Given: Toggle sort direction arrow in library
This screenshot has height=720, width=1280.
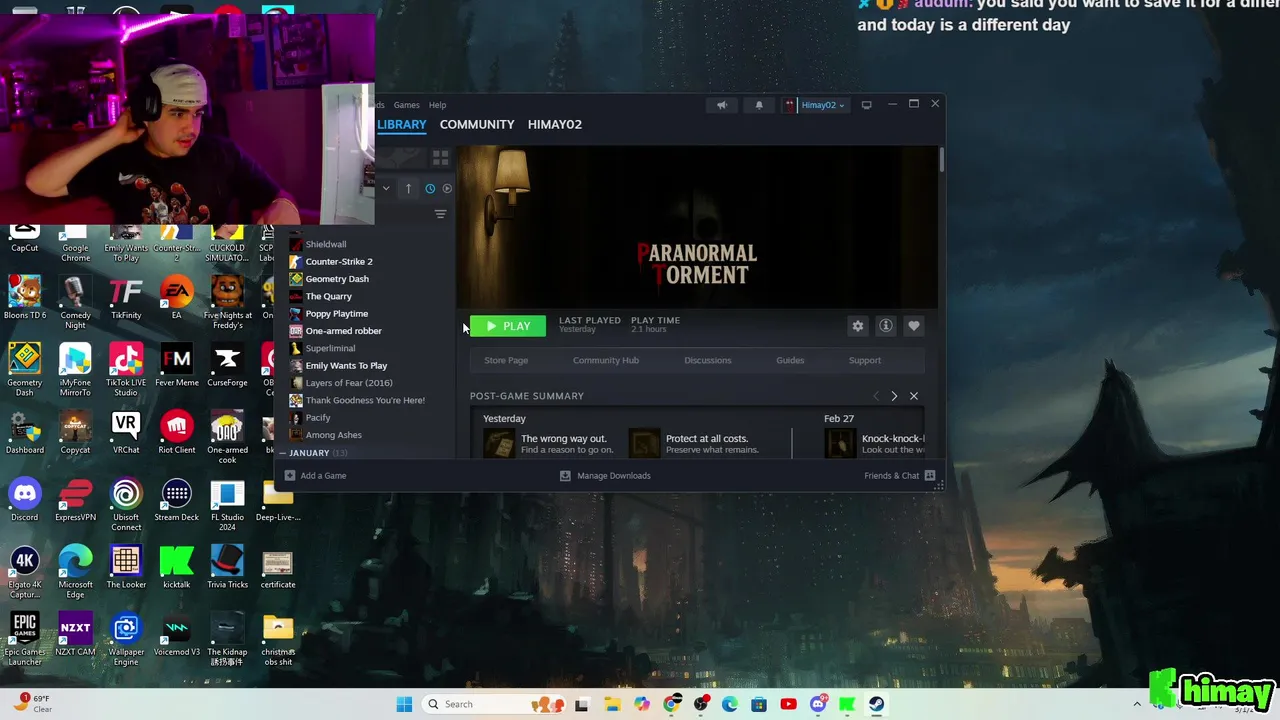Looking at the screenshot, I should (408, 188).
